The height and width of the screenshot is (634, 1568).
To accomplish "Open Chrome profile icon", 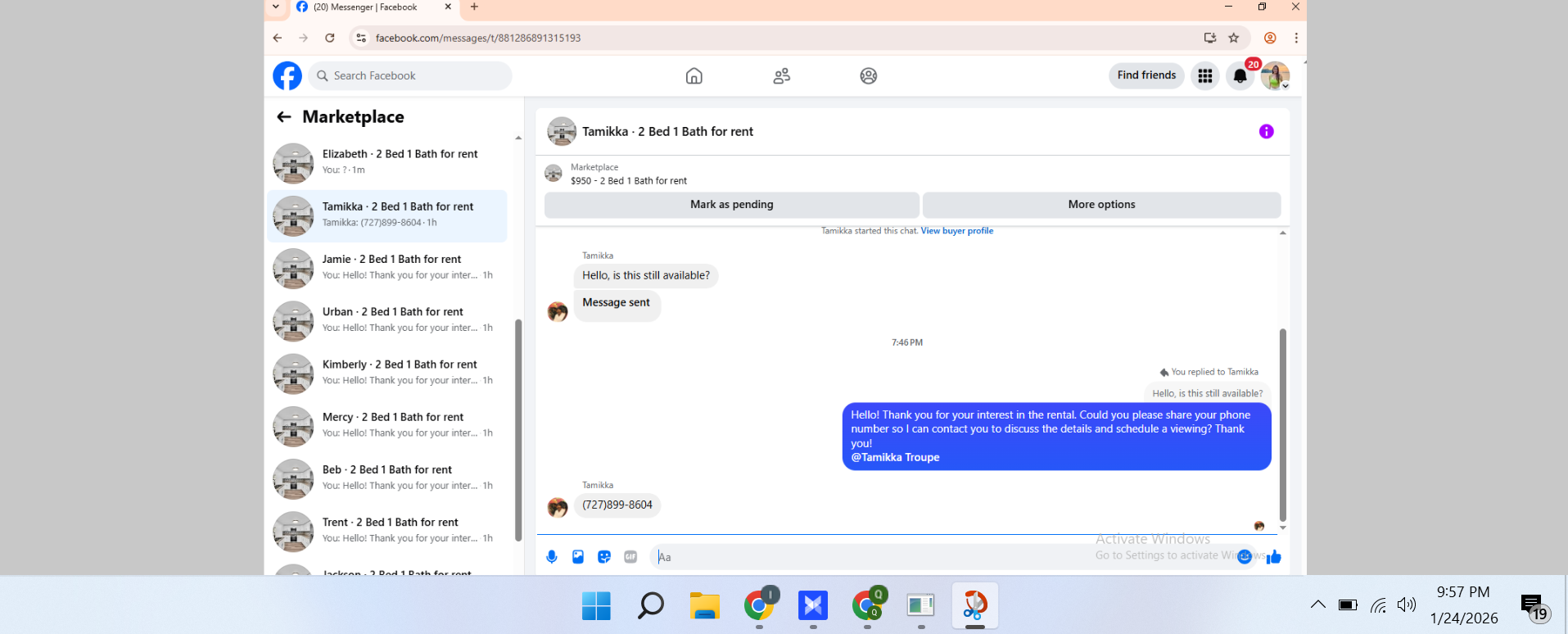I will click(1270, 38).
